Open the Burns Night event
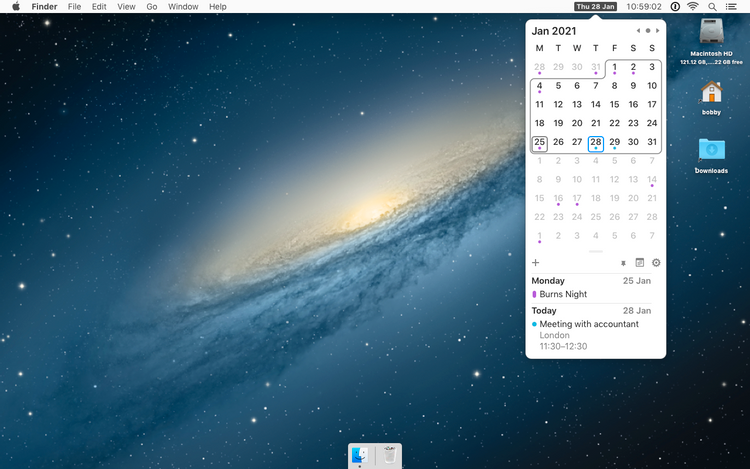The width and height of the screenshot is (750, 469). (562, 294)
